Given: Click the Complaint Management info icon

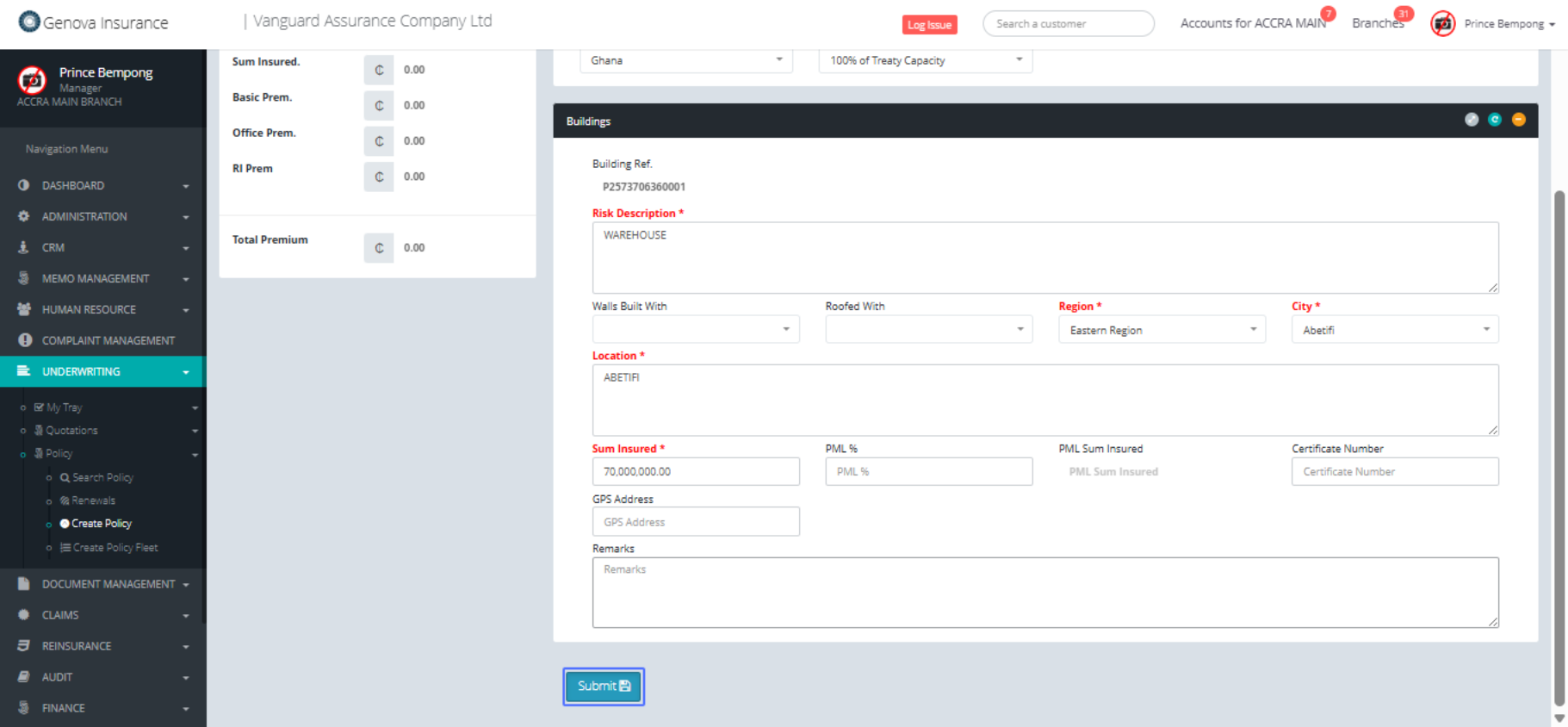Looking at the screenshot, I should pyautogui.click(x=25, y=340).
